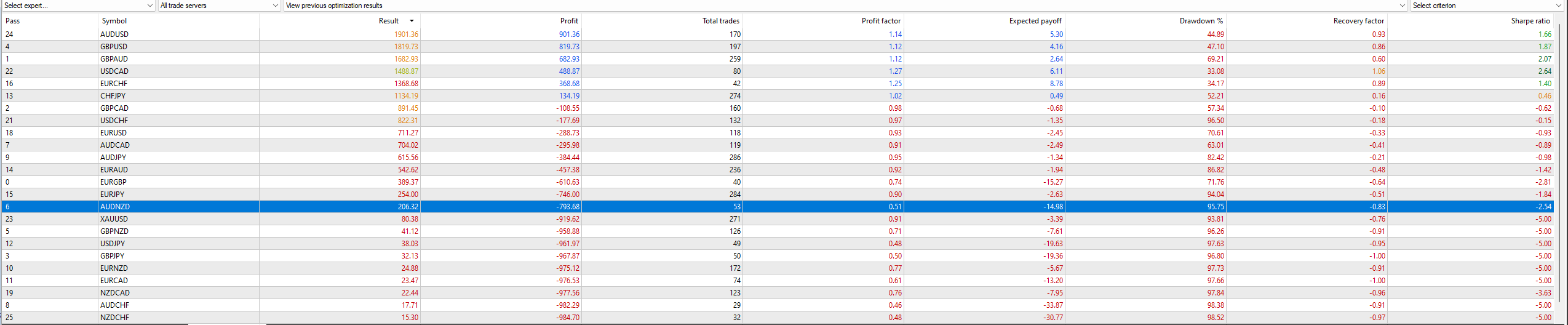Click the Result column sort arrow

tap(412, 21)
